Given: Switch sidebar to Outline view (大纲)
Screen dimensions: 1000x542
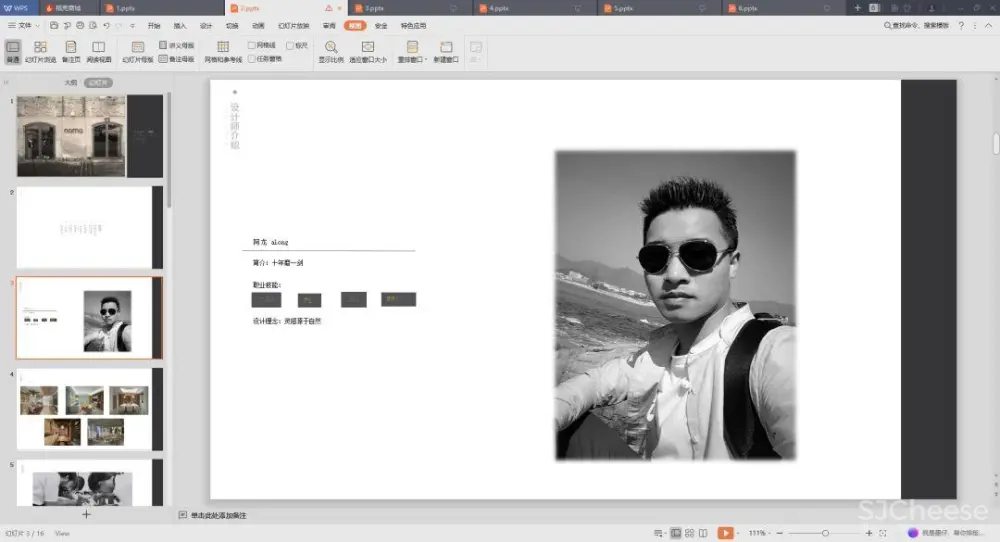Looking at the screenshot, I should point(71,83).
